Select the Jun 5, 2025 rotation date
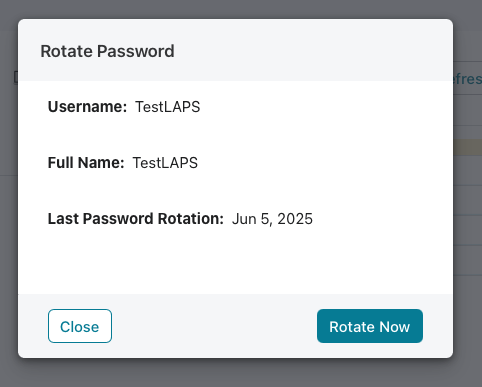 pyautogui.click(x=272, y=219)
